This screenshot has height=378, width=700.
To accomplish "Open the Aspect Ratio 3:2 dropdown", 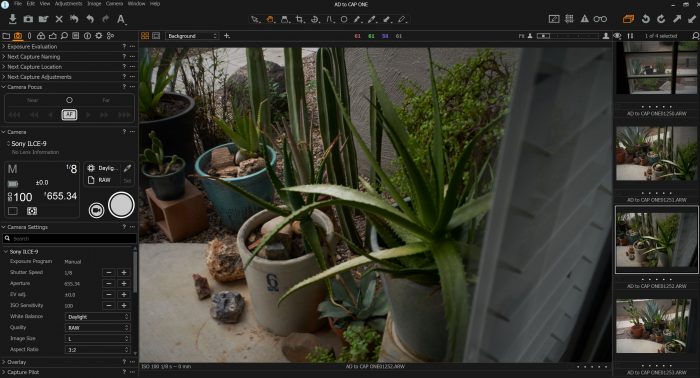I will click(x=97, y=349).
